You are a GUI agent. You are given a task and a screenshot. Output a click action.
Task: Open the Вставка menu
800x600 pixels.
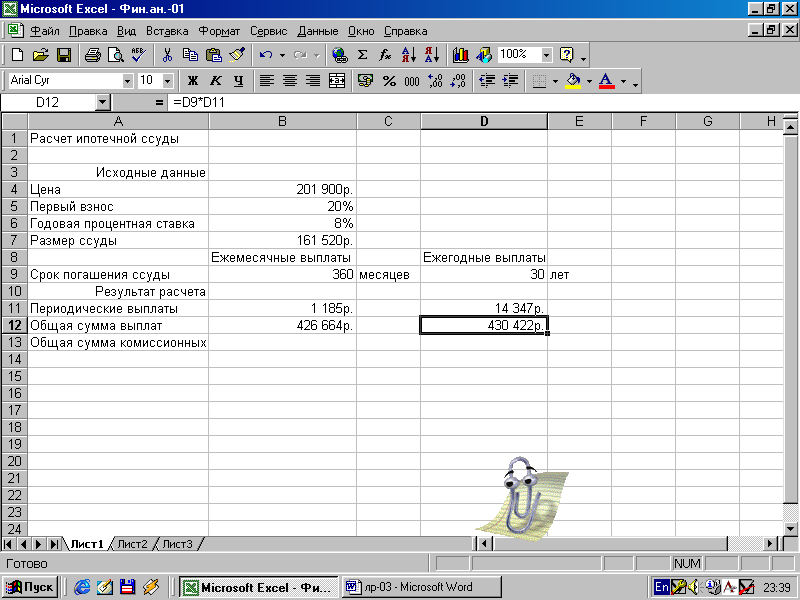(167, 31)
